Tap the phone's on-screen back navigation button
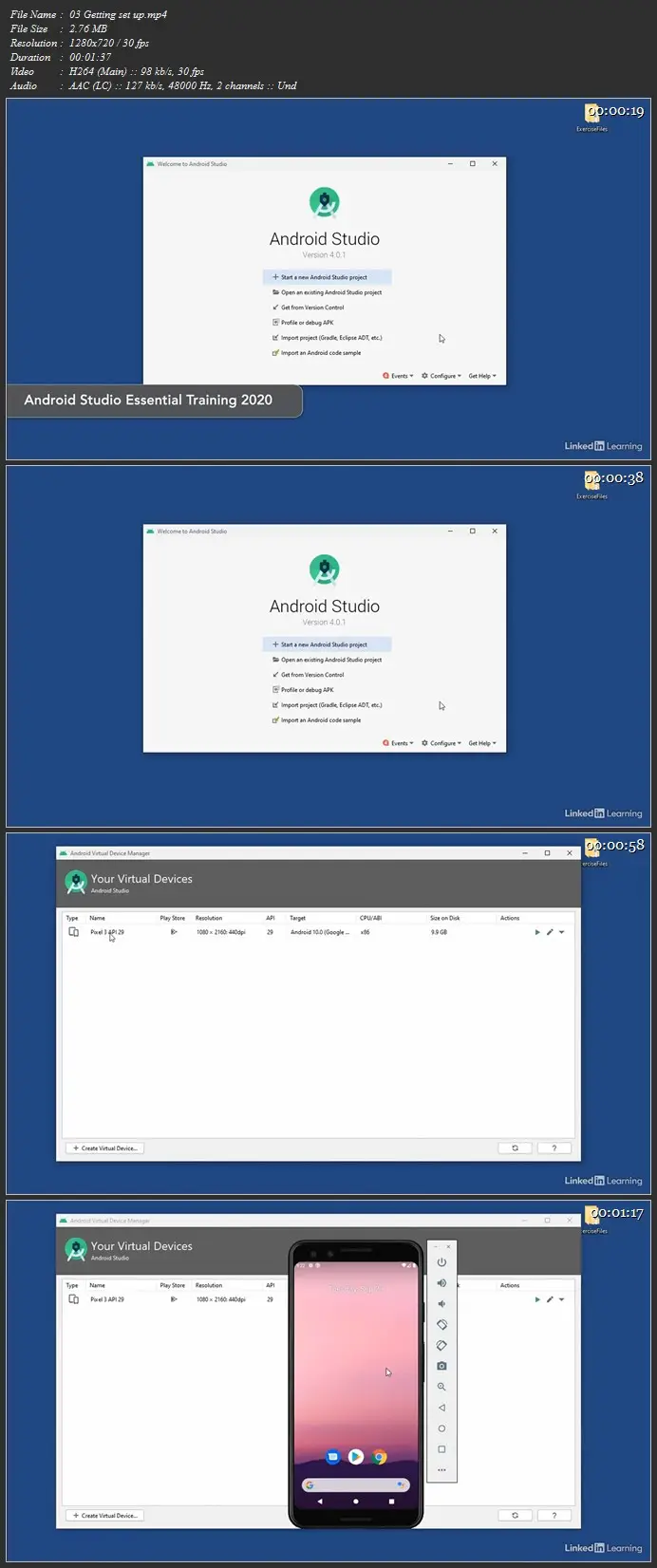This screenshot has width=657, height=1568. point(320,1502)
